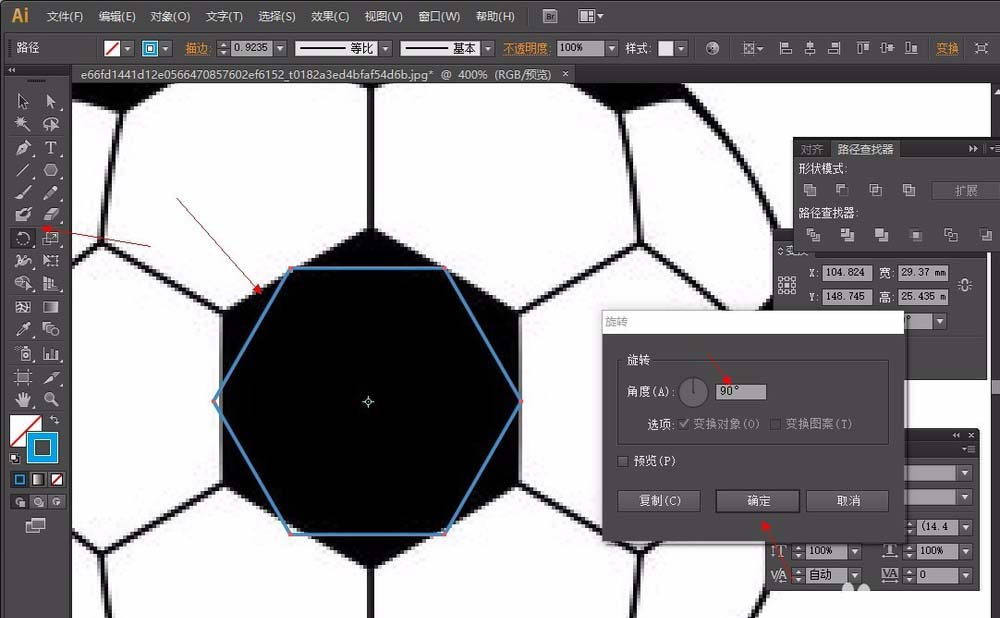1000x618 pixels.
Task: Open the 基本 brush definition dropdown
Action: (x=488, y=48)
